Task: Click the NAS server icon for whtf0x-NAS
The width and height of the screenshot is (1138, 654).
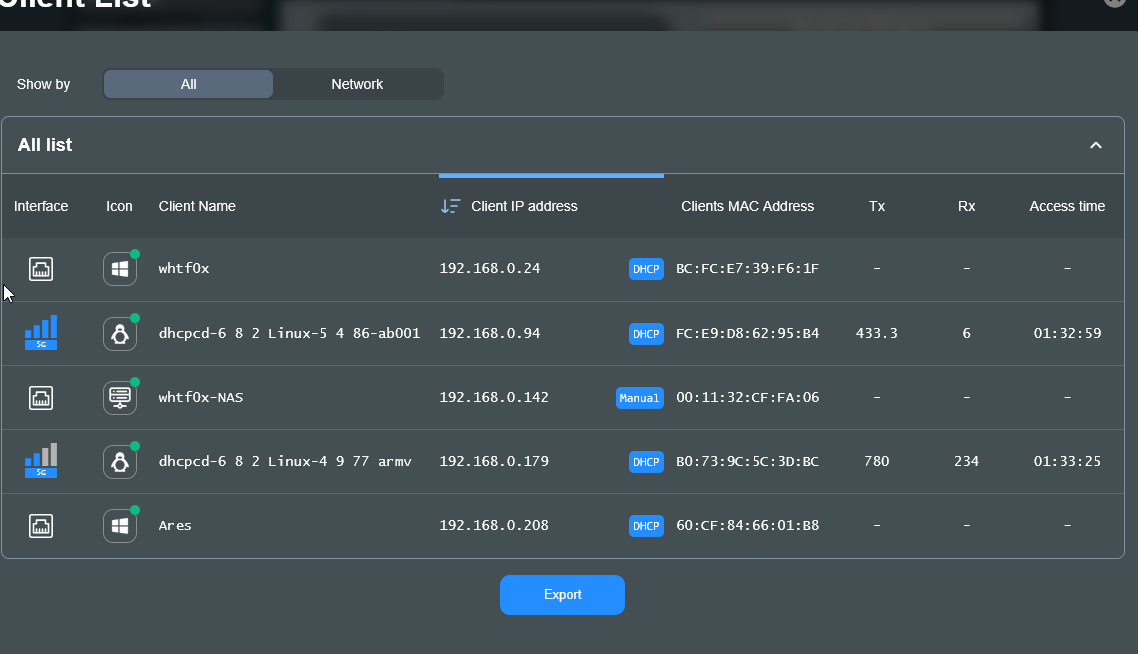Action: 120,397
